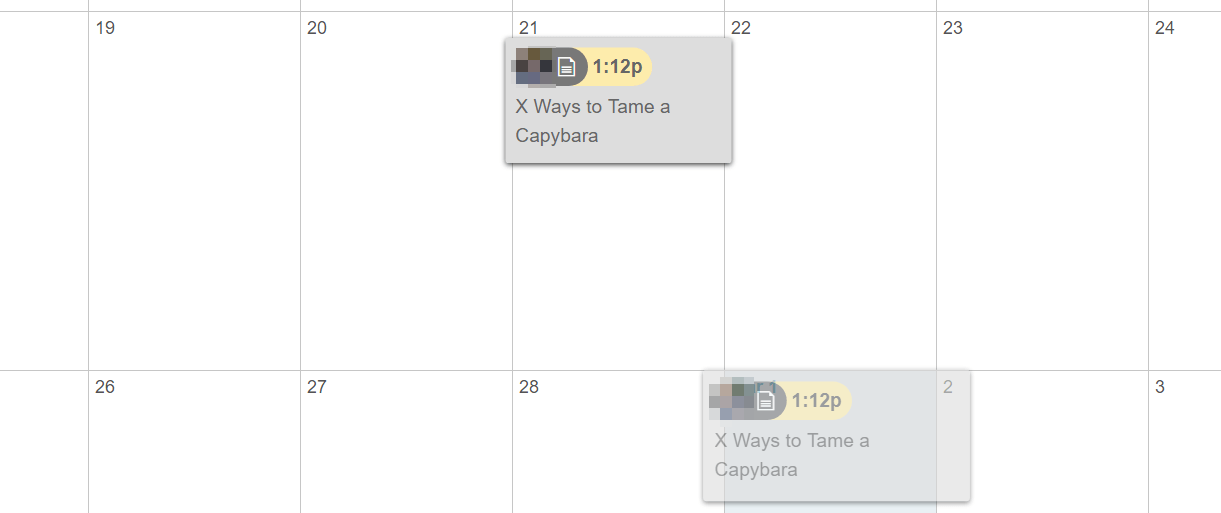1221x513 pixels.
Task: Click the date number 23
Action: pos(953,28)
